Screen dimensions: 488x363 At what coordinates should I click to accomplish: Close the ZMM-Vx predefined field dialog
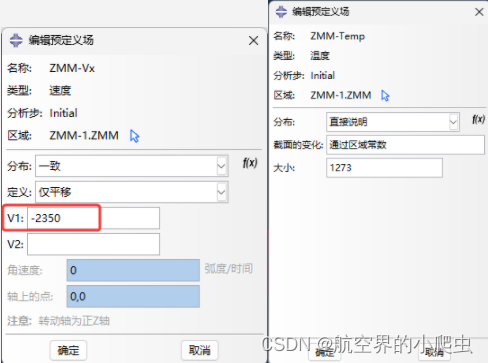(253, 41)
